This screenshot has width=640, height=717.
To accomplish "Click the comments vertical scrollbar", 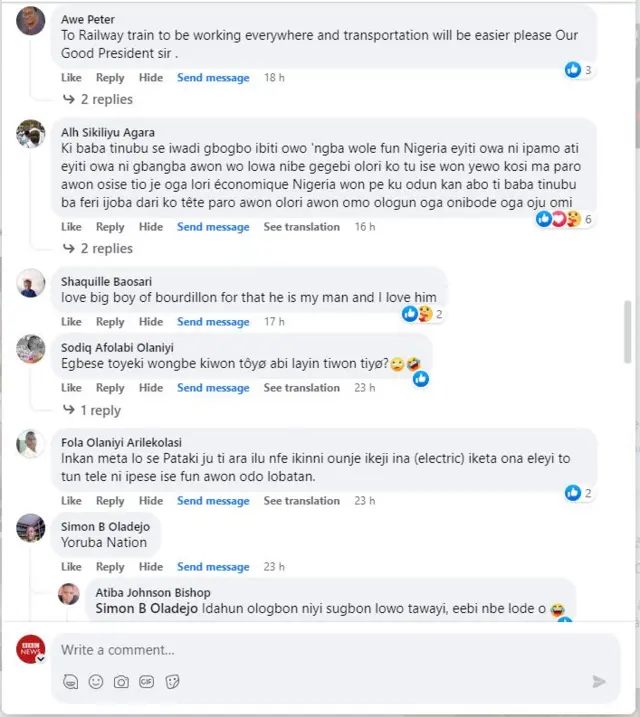I will [629, 330].
